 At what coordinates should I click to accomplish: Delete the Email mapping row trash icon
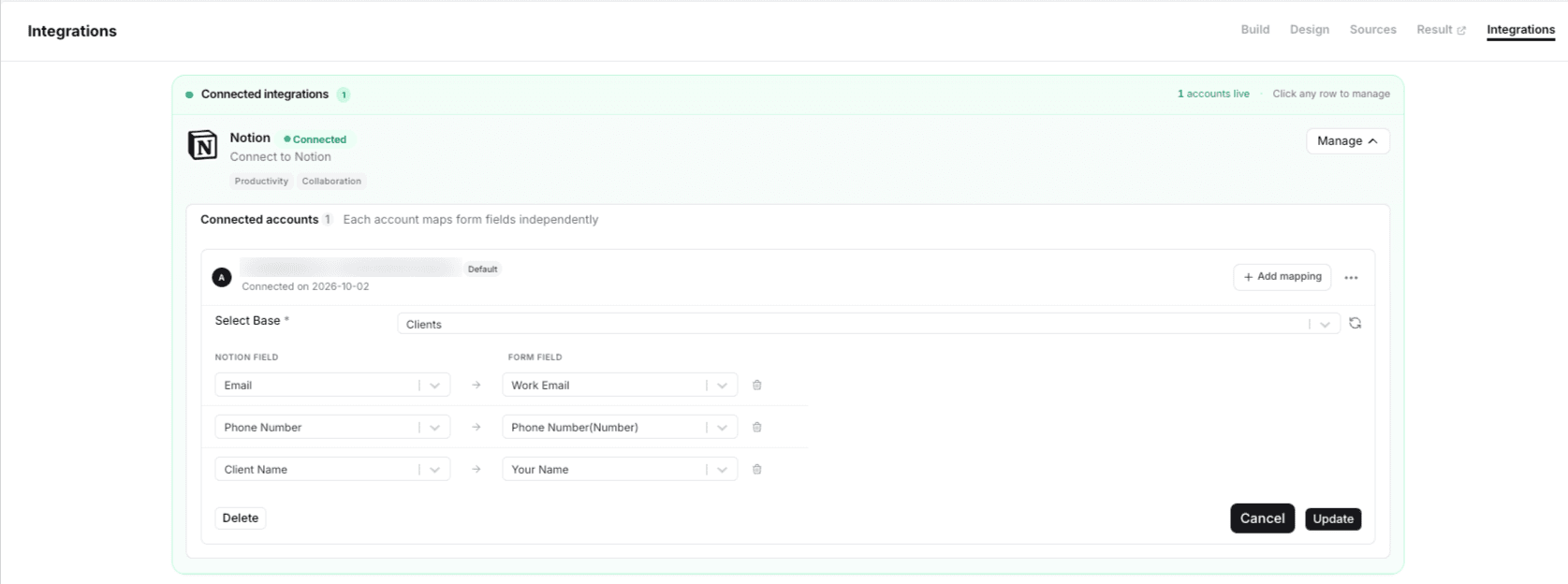pos(757,385)
